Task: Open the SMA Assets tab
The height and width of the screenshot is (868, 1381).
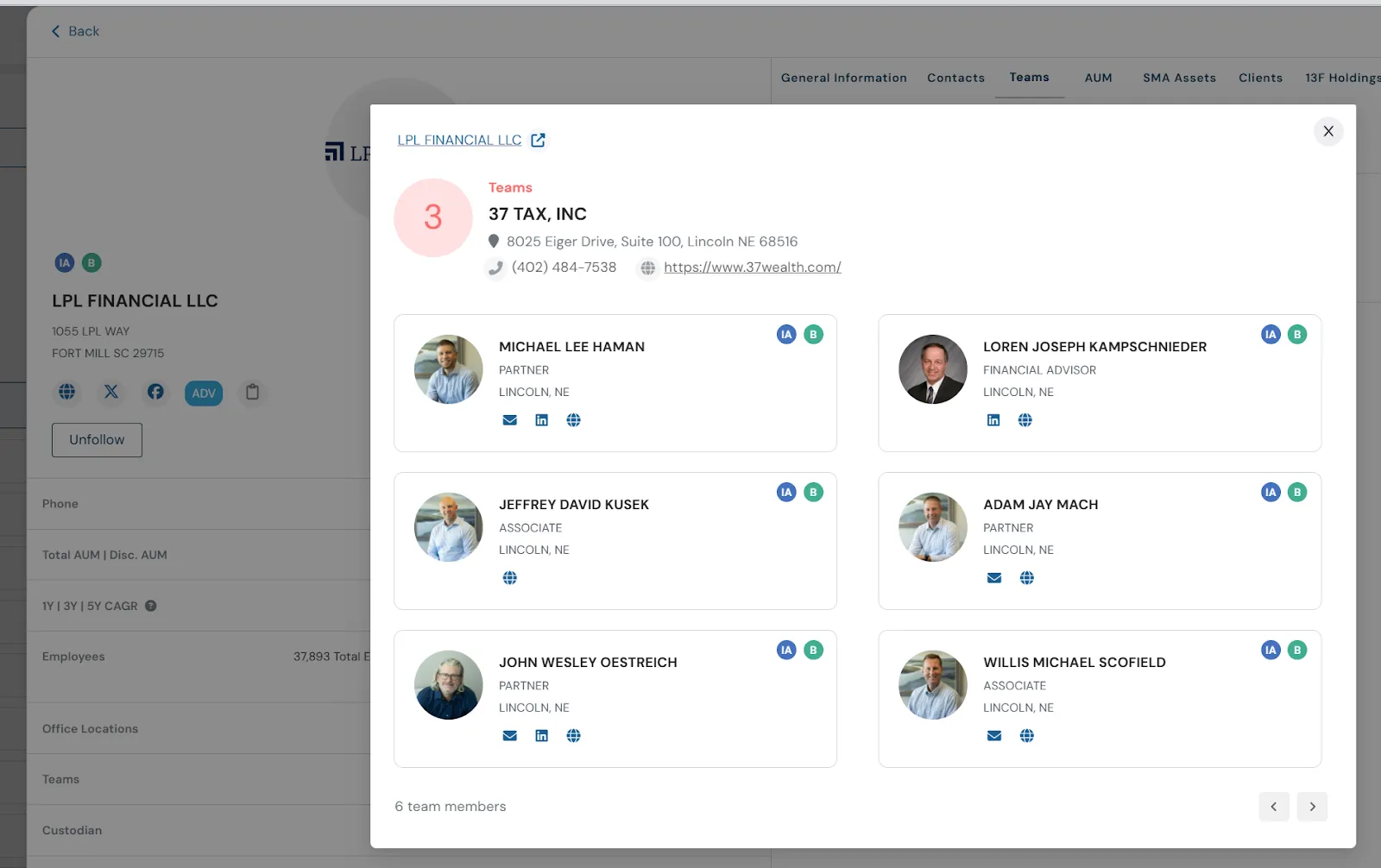Action: pyautogui.click(x=1179, y=78)
